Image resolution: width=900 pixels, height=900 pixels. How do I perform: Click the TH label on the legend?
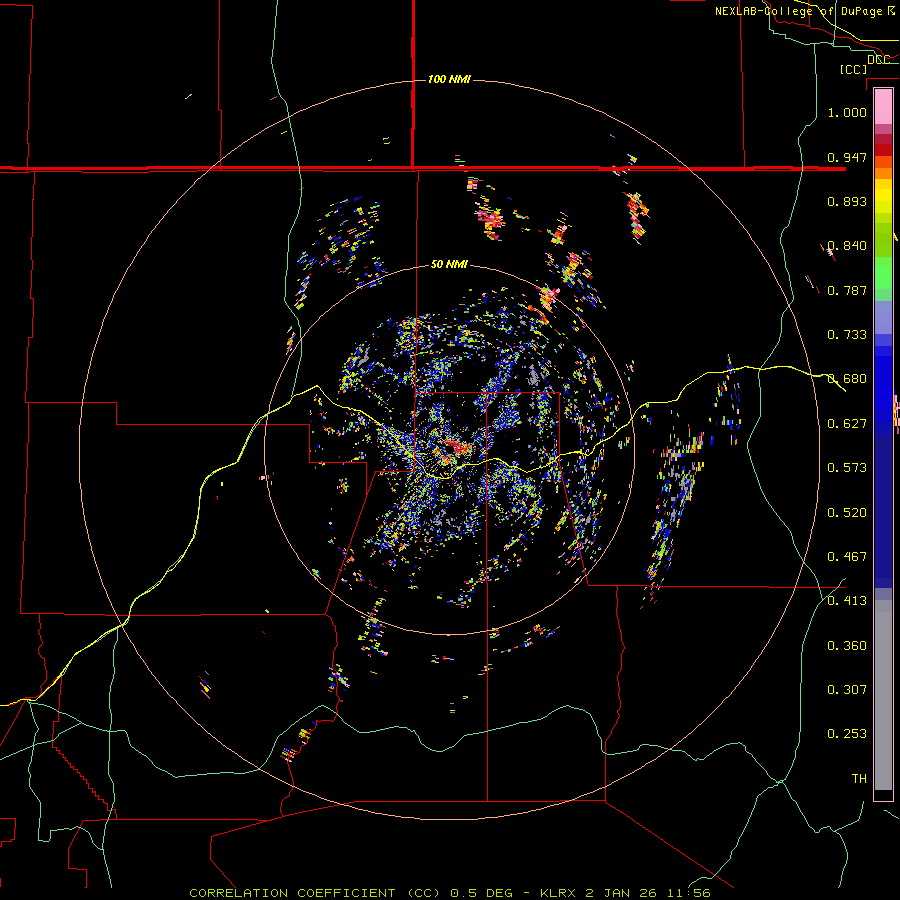(859, 779)
